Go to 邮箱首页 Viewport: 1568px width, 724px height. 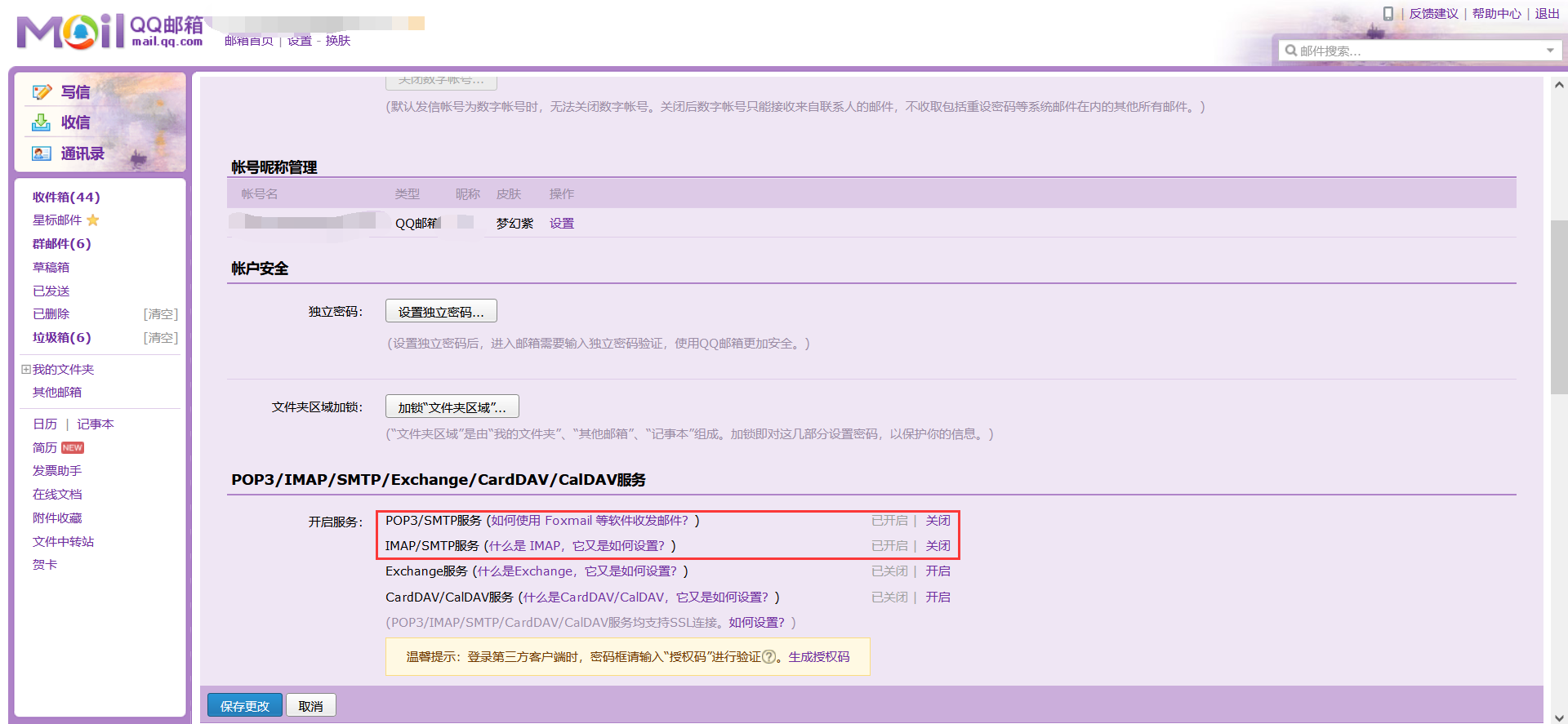click(249, 41)
